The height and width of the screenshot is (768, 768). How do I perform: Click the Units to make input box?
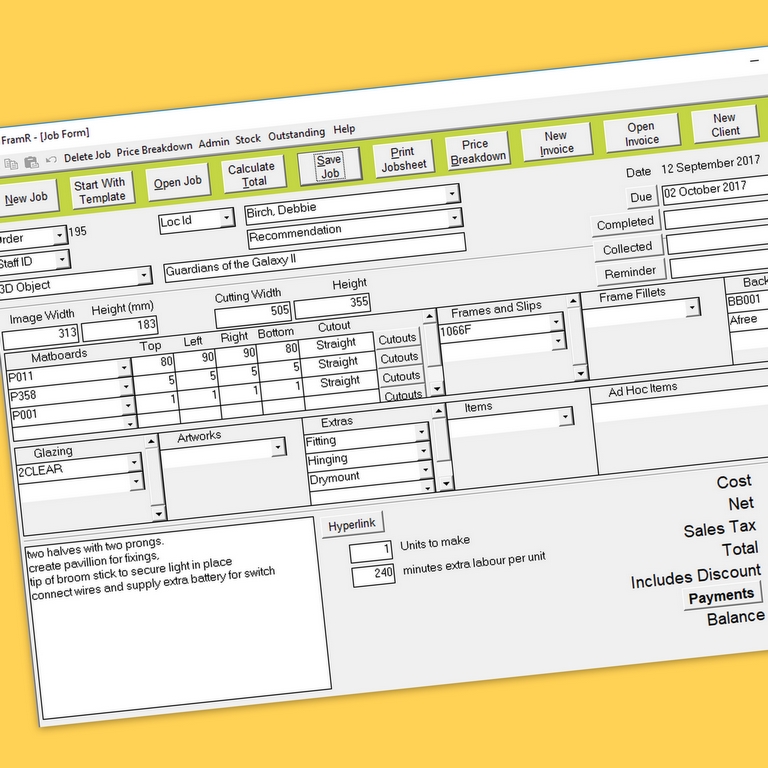pos(371,552)
